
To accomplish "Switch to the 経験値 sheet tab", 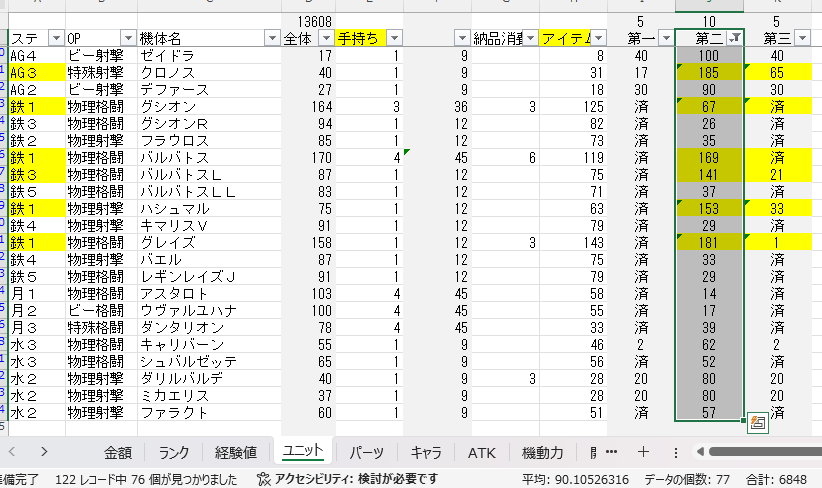I will (236, 452).
